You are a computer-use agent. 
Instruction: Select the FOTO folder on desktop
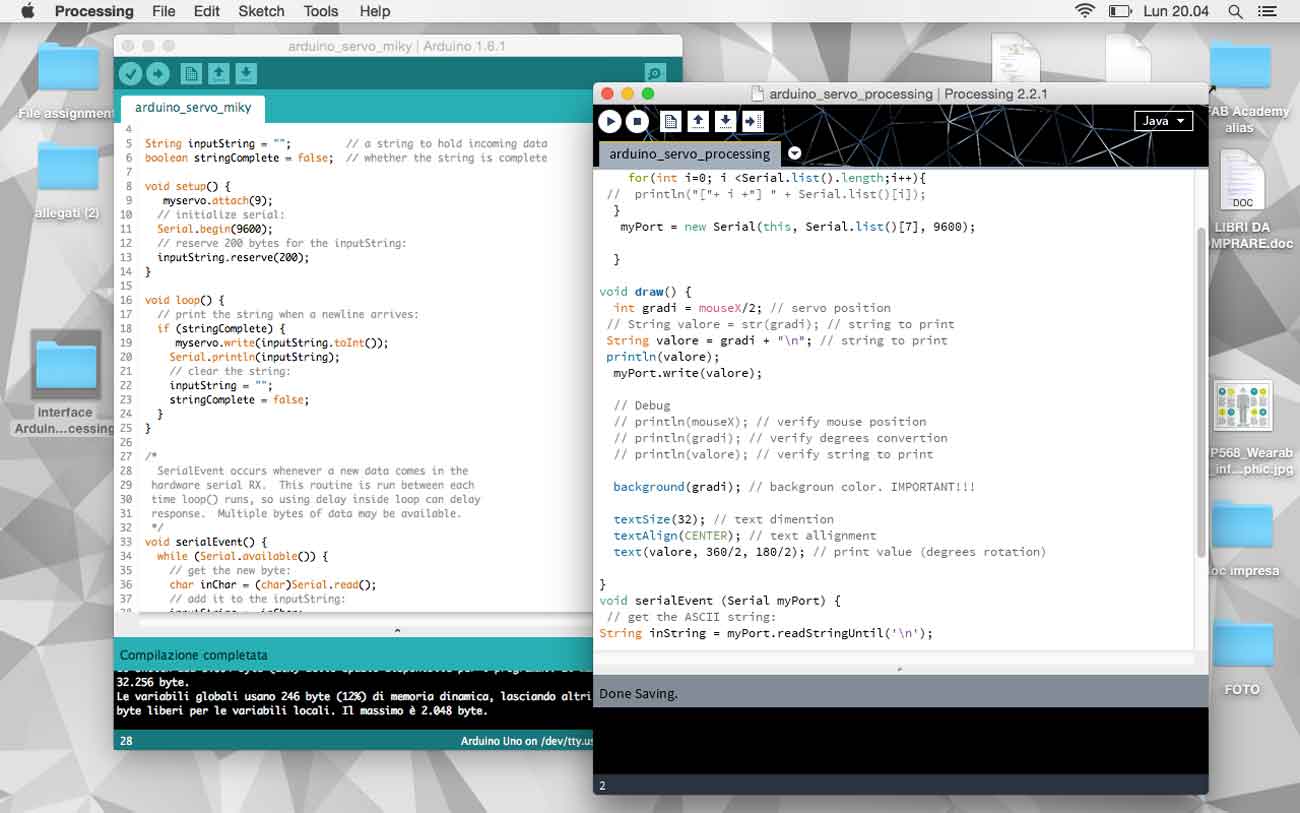point(1242,655)
